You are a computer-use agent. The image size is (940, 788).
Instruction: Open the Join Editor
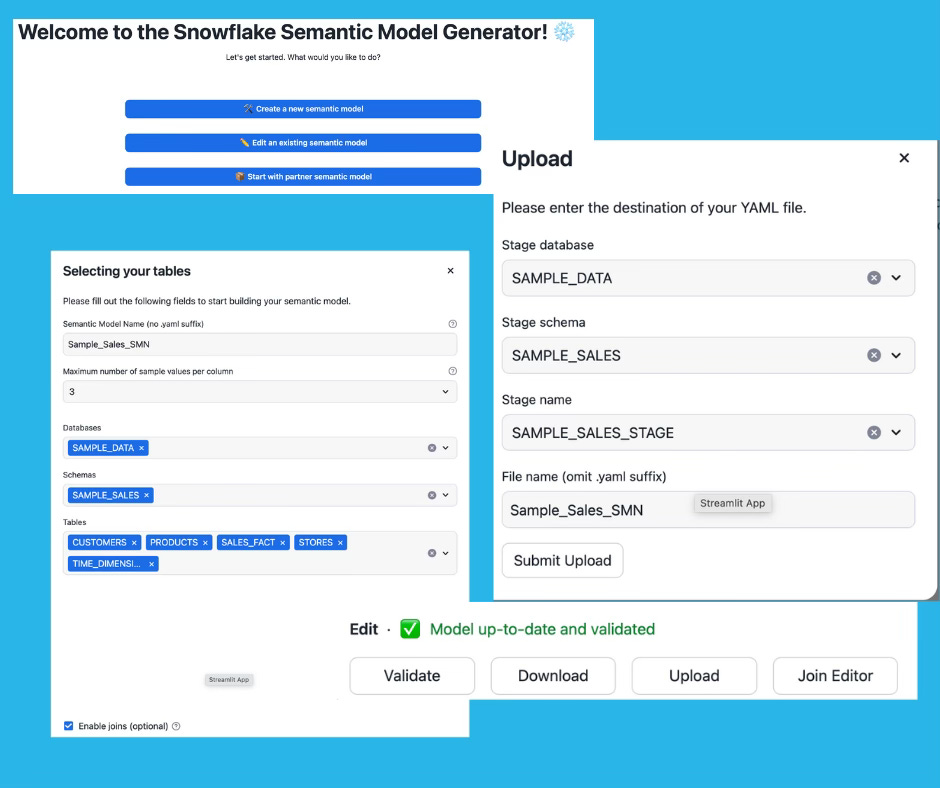834,675
